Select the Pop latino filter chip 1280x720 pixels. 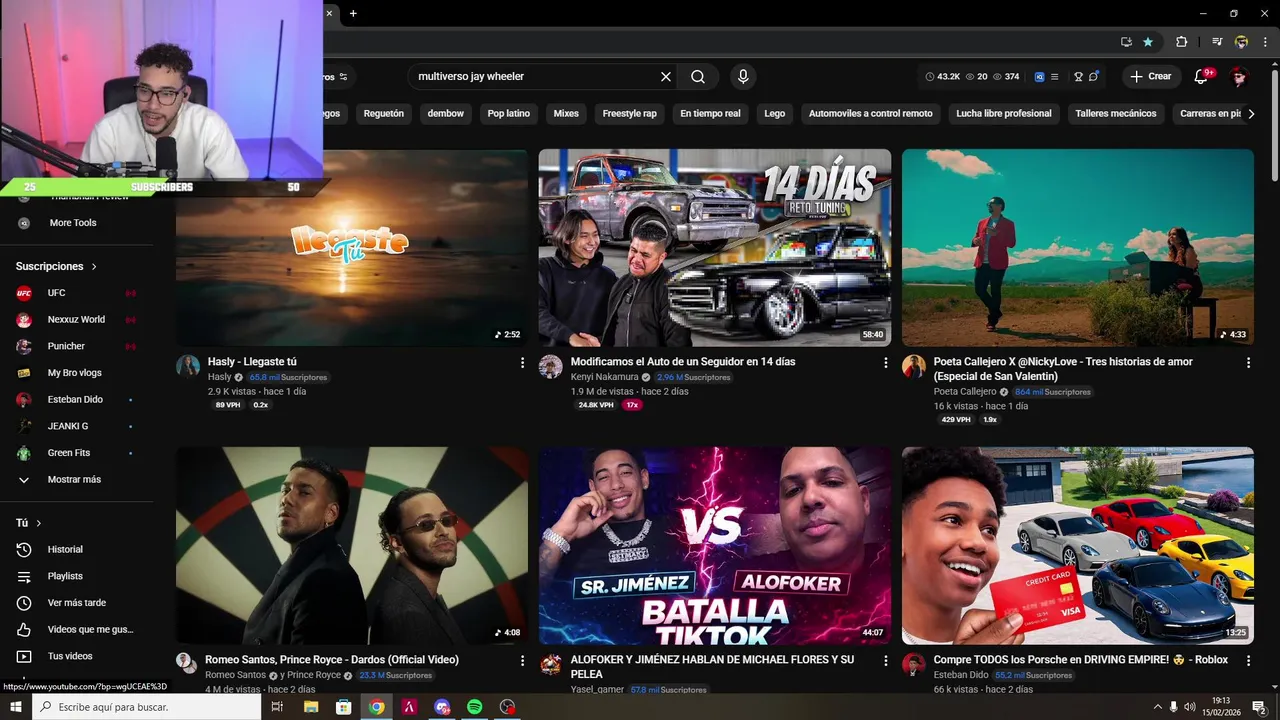509,114
